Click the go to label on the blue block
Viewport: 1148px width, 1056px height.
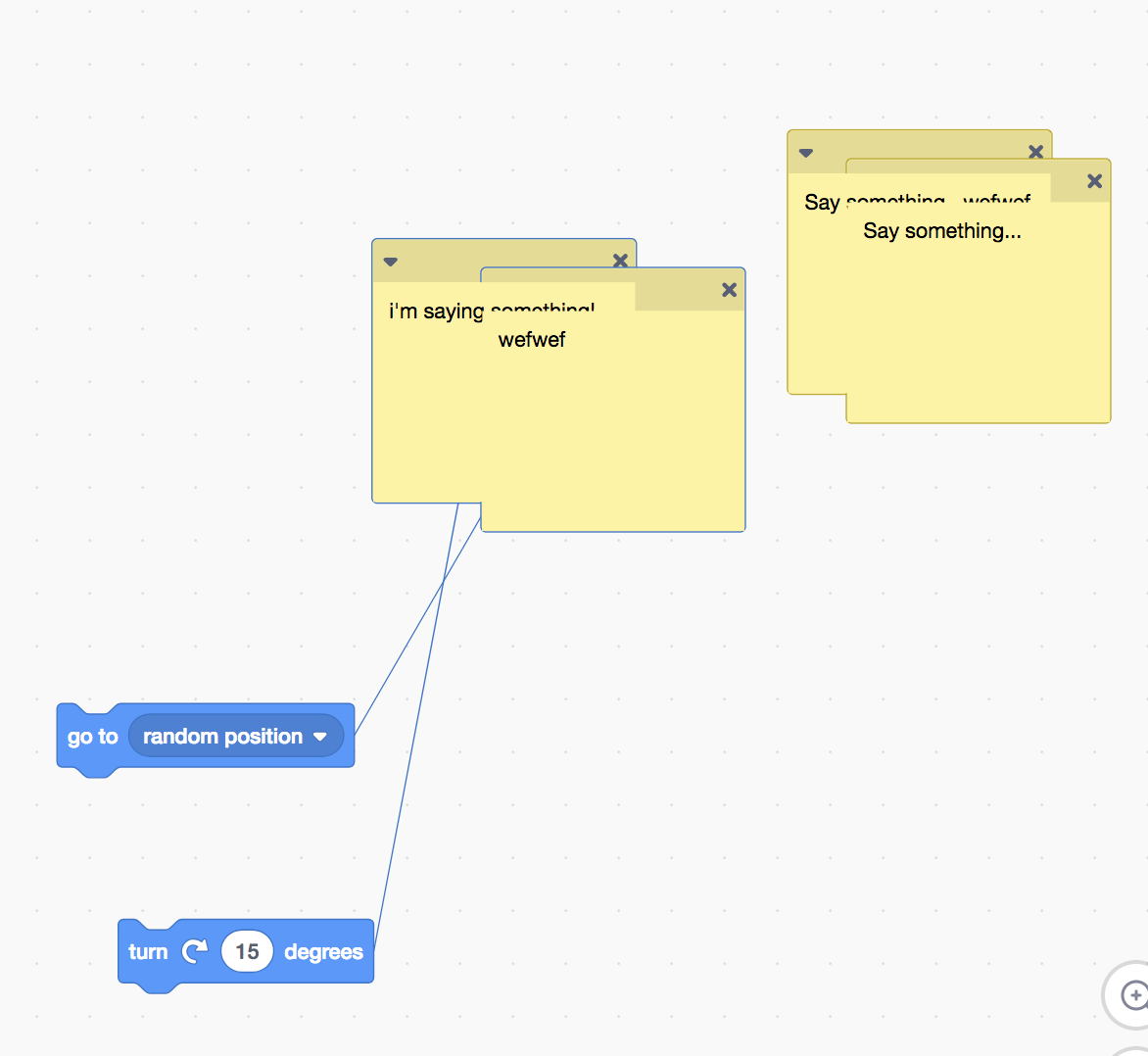tap(92, 736)
